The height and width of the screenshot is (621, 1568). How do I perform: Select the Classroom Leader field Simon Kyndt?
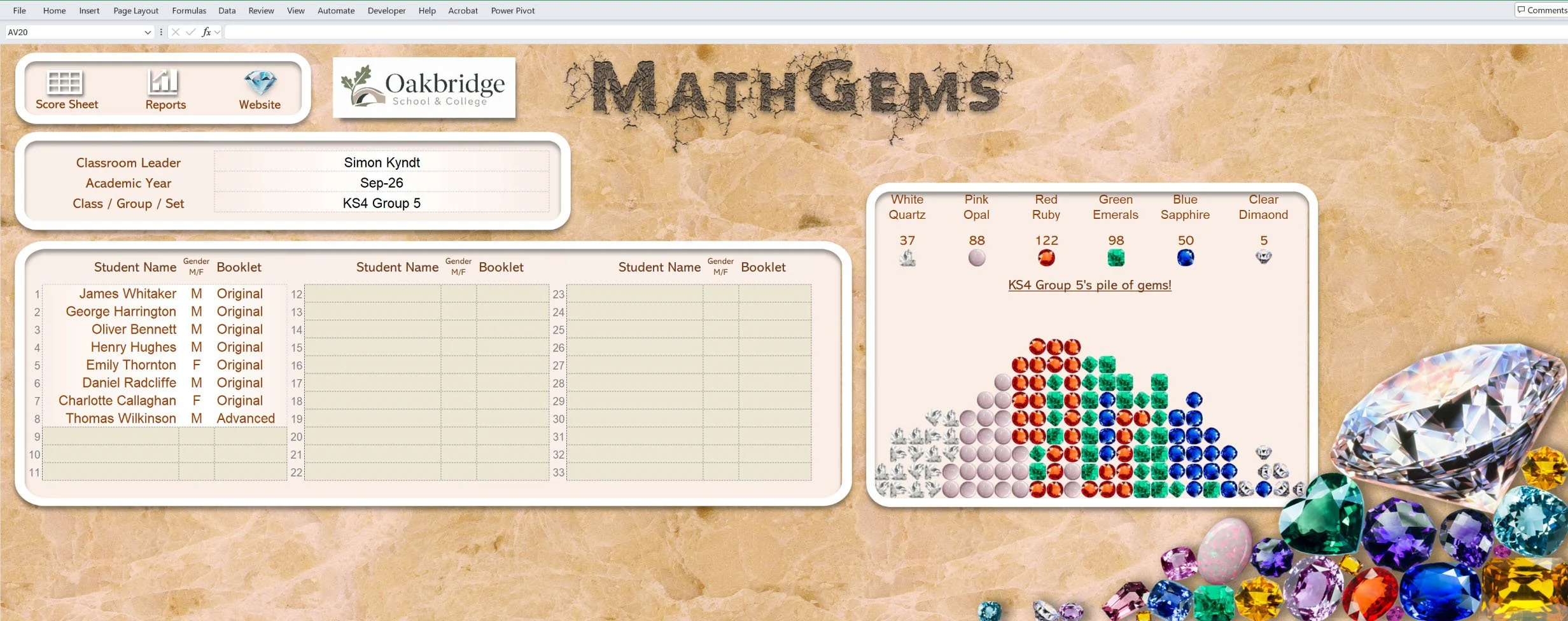[x=382, y=162]
